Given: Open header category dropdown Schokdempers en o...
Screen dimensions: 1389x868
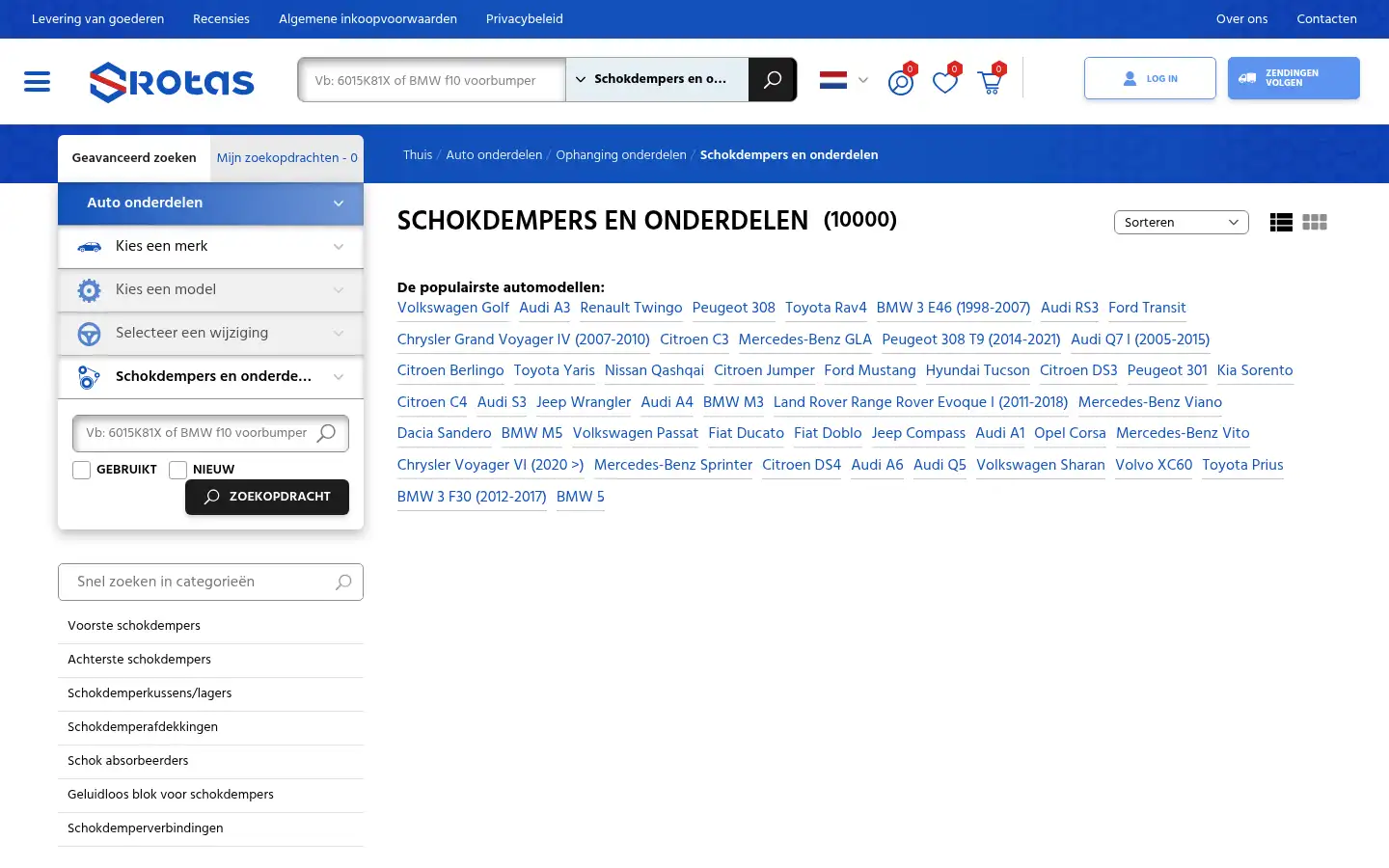Looking at the screenshot, I should tap(657, 79).
